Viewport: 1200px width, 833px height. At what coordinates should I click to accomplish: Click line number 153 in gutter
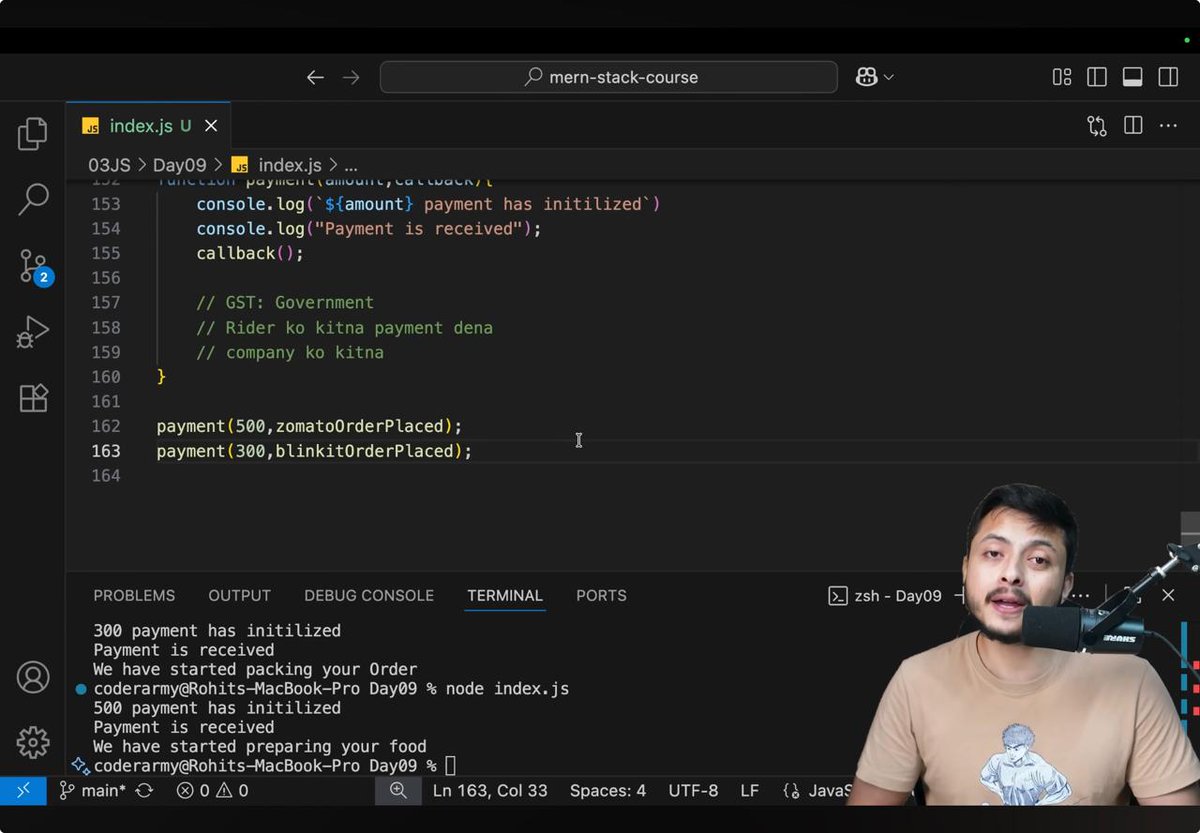[x=106, y=204]
